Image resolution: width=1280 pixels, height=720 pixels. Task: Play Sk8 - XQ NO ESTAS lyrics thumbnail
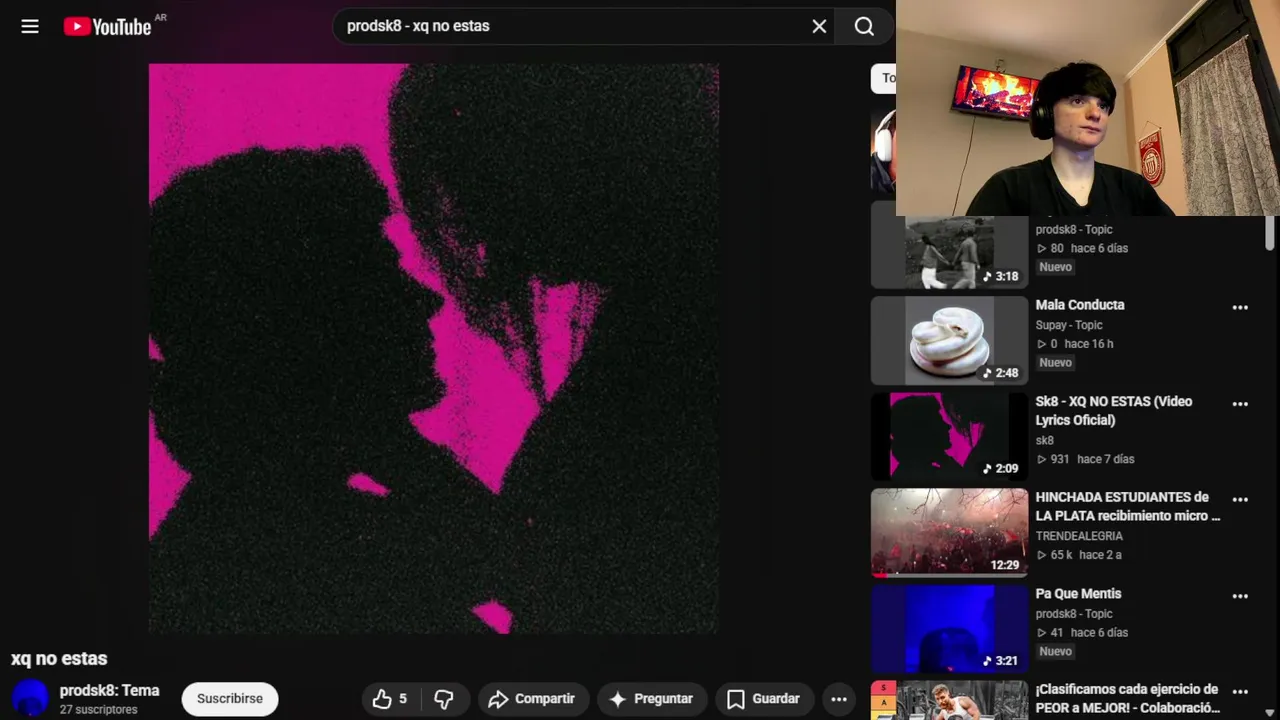point(949,436)
